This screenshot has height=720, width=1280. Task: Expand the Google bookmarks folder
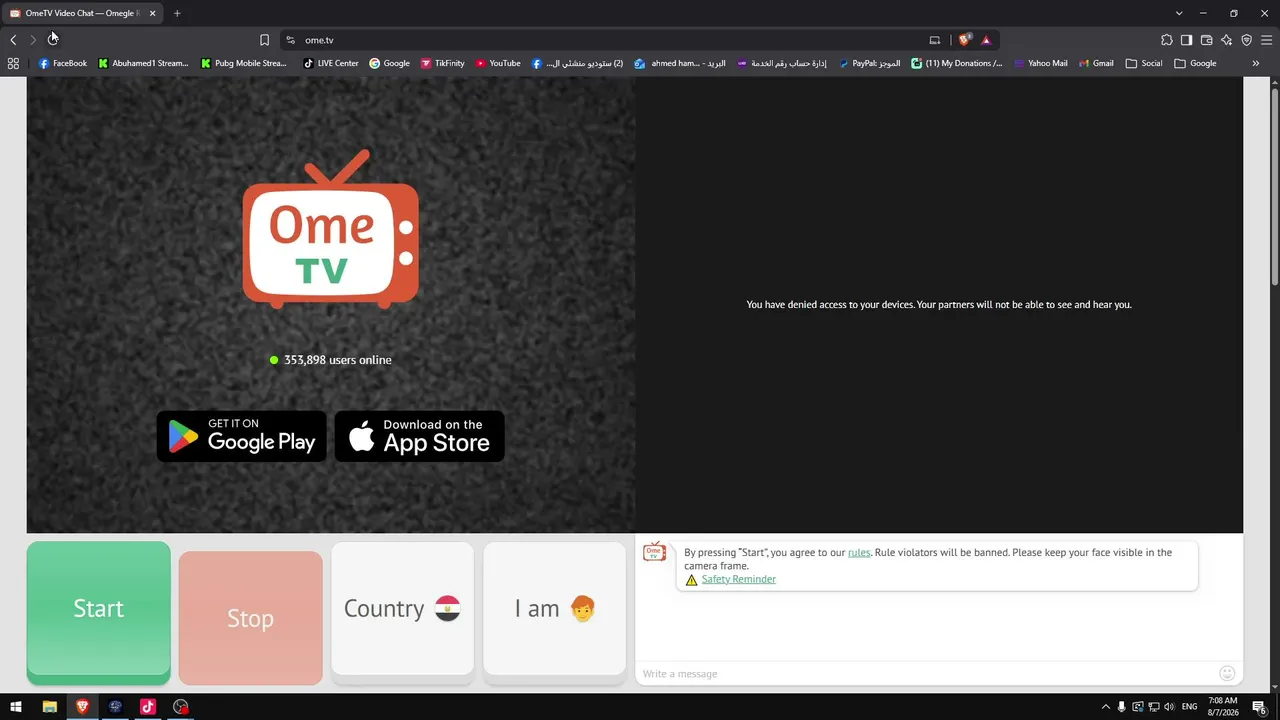1195,63
